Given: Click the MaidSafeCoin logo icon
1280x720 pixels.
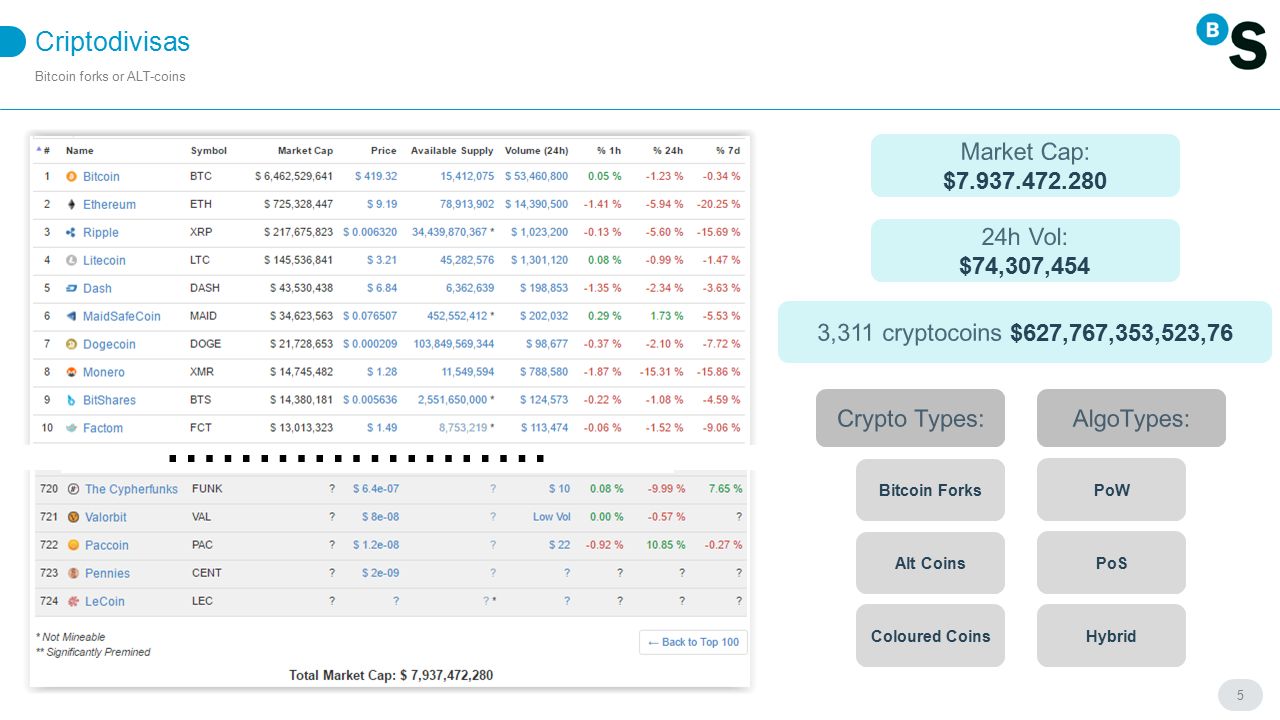Looking at the screenshot, I should click(71, 316).
